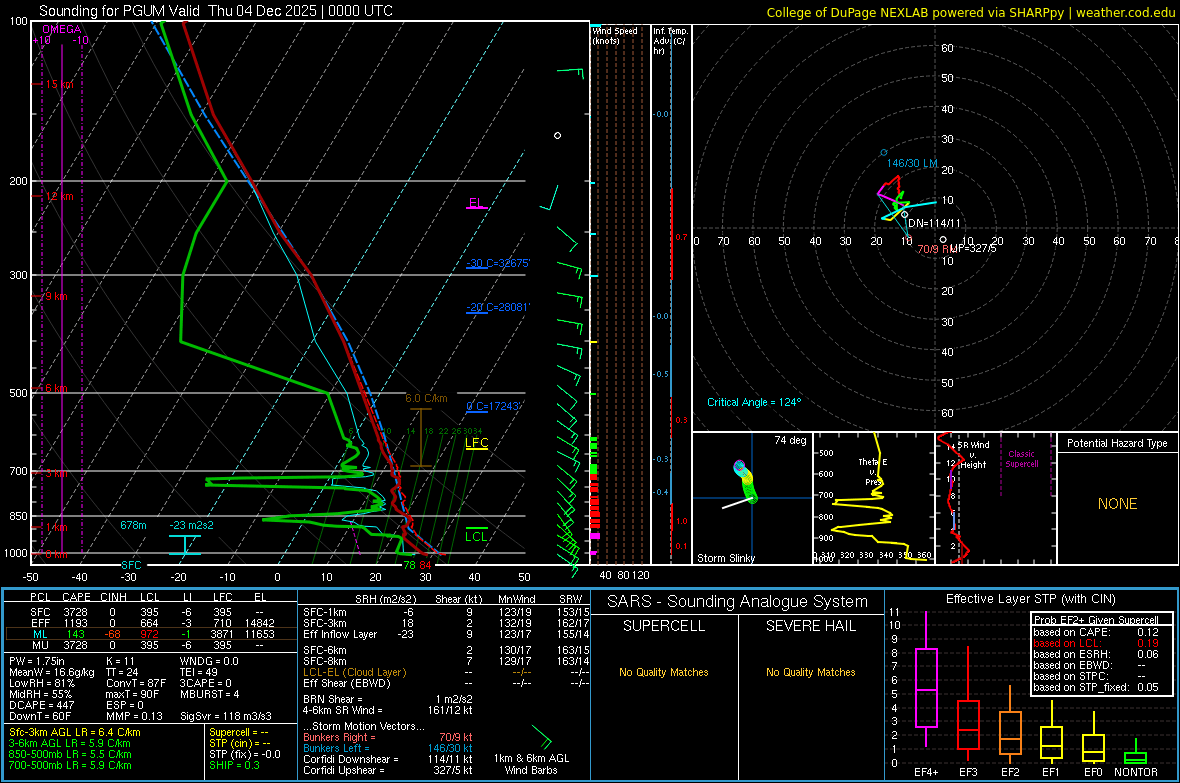Click the 146/30 LM hodograph label
Viewport: 1180px width, 783px height.
click(x=912, y=163)
